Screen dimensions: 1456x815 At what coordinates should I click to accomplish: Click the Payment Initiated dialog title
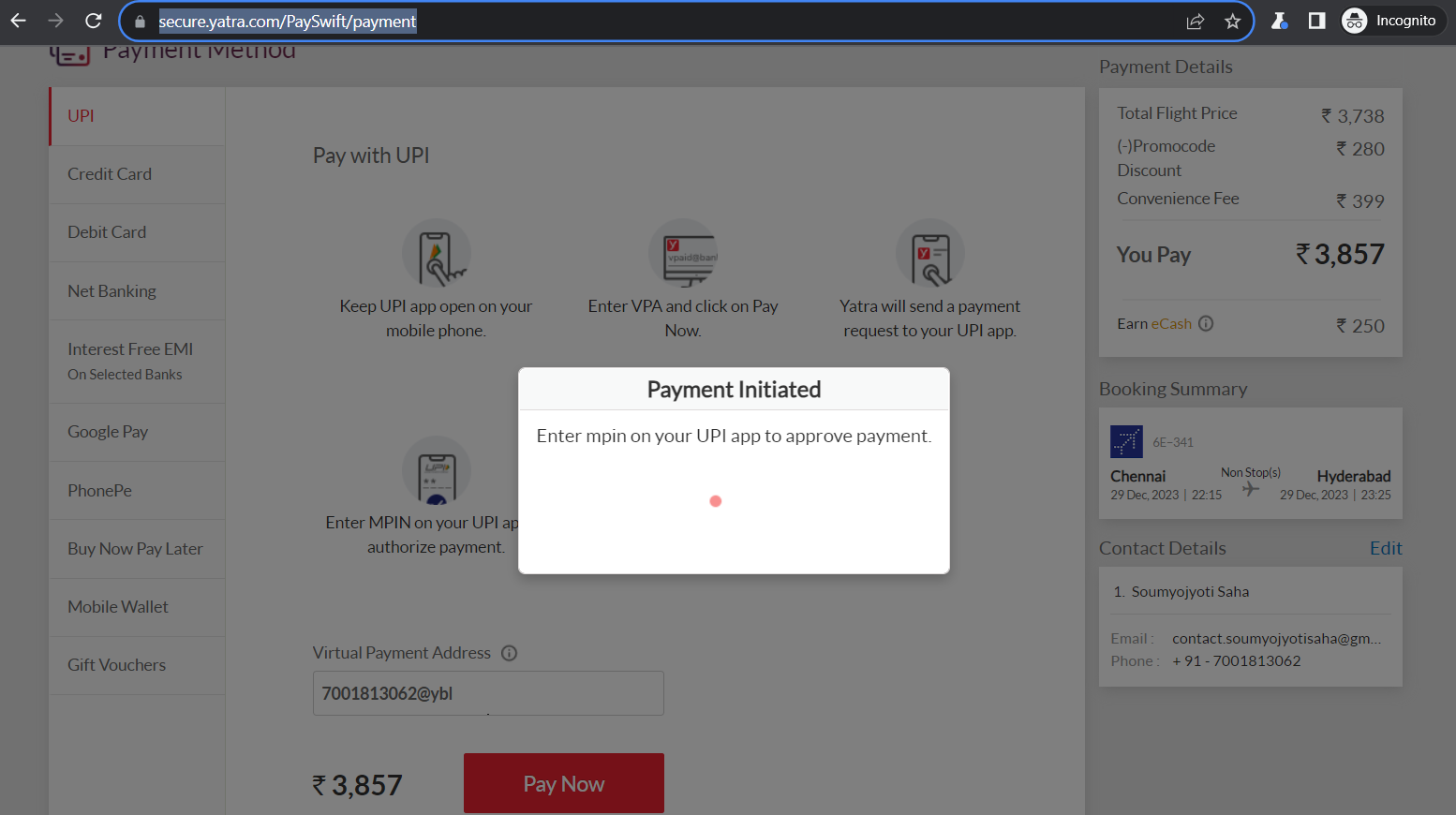[x=734, y=390]
